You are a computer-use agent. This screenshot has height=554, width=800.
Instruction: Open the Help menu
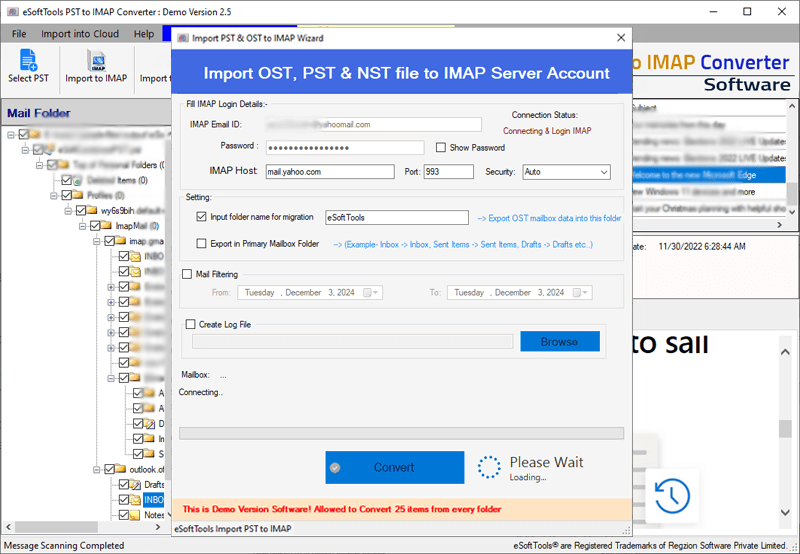(144, 34)
